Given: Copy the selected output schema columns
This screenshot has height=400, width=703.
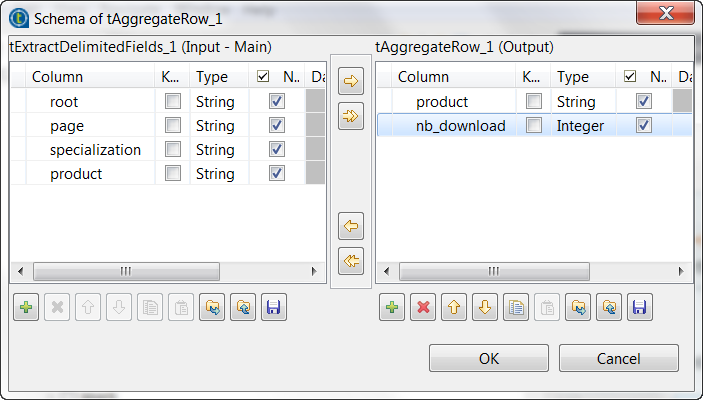Looking at the screenshot, I should click(x=516, y=308).
